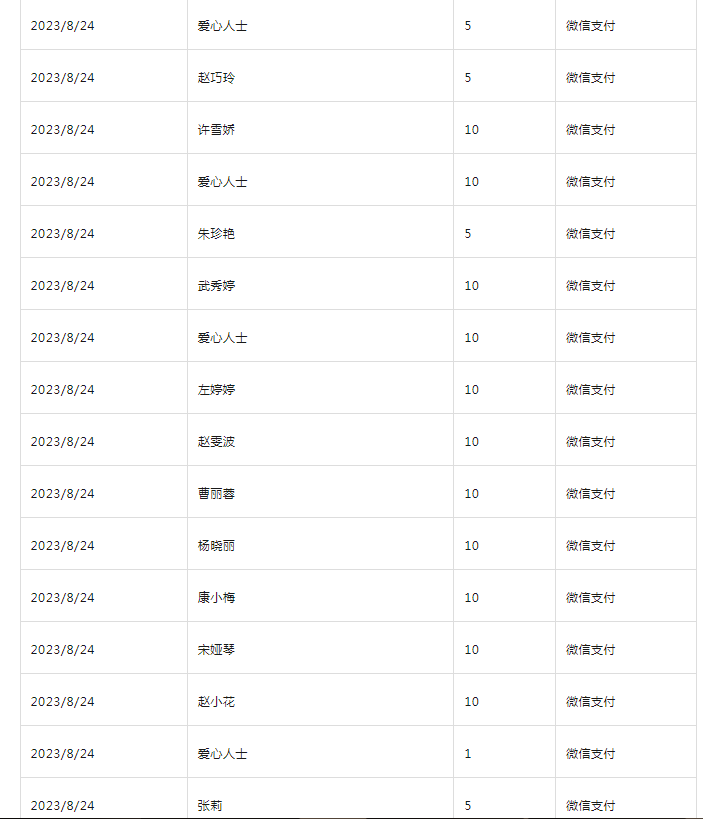Select the donor name 赵巧玲
Screen dimensions: 703x819
tap(216, 78)
